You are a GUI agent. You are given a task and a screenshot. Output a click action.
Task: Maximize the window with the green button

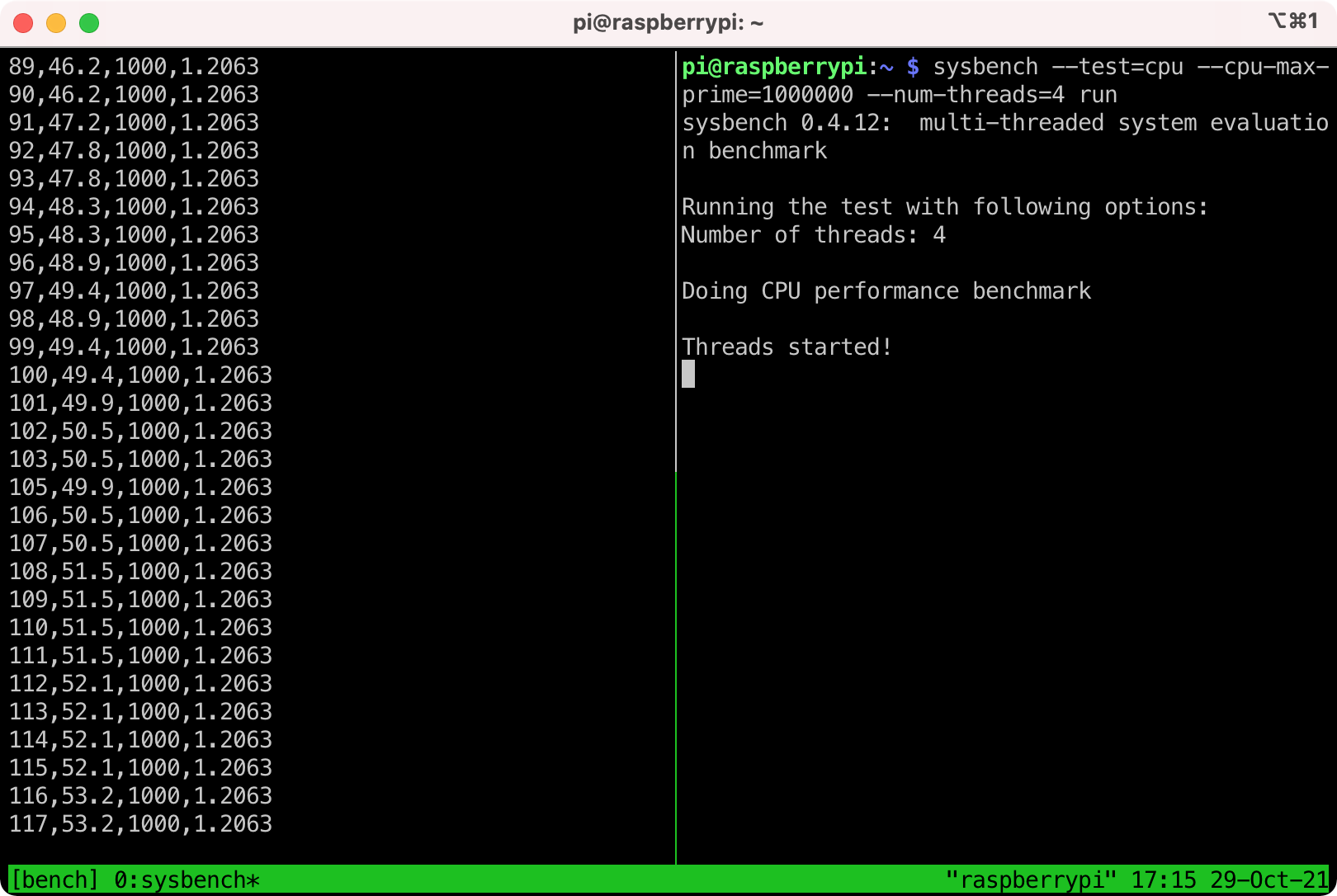89,23
